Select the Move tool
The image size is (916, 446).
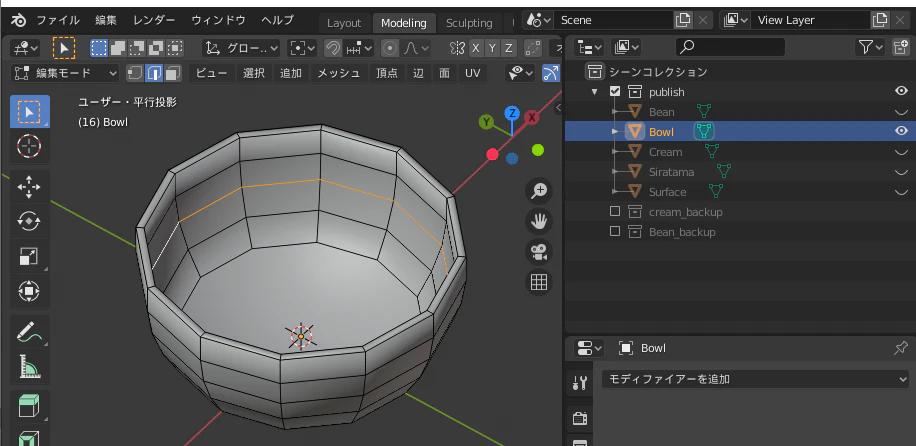29,187
